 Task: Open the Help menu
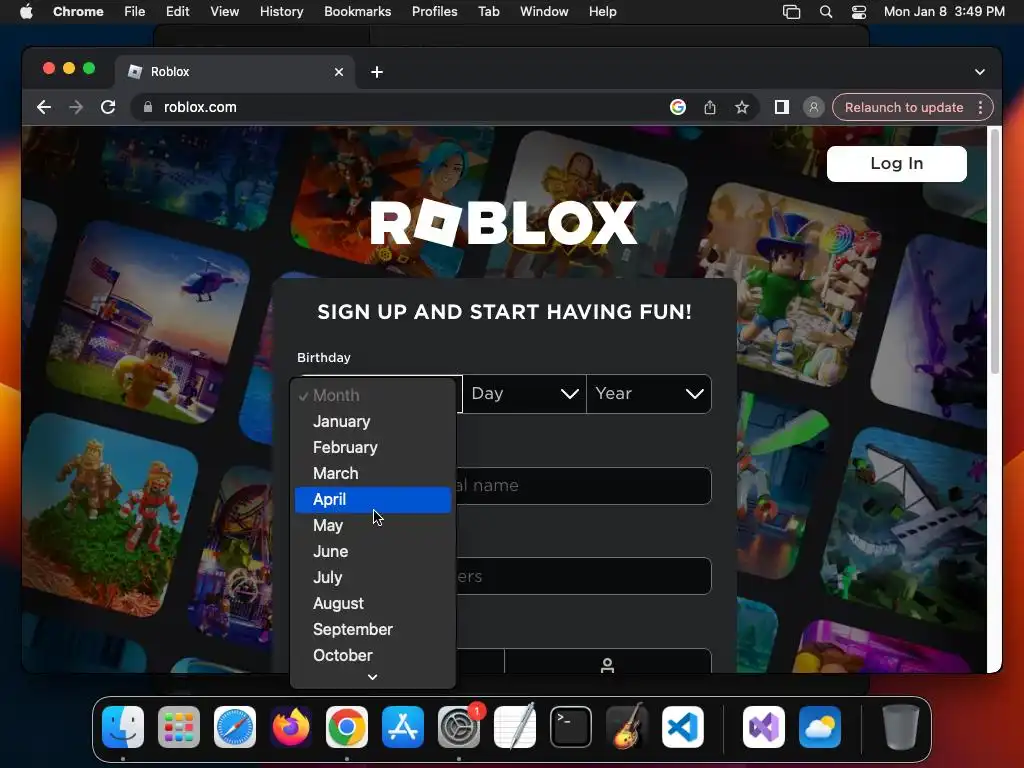602,12
